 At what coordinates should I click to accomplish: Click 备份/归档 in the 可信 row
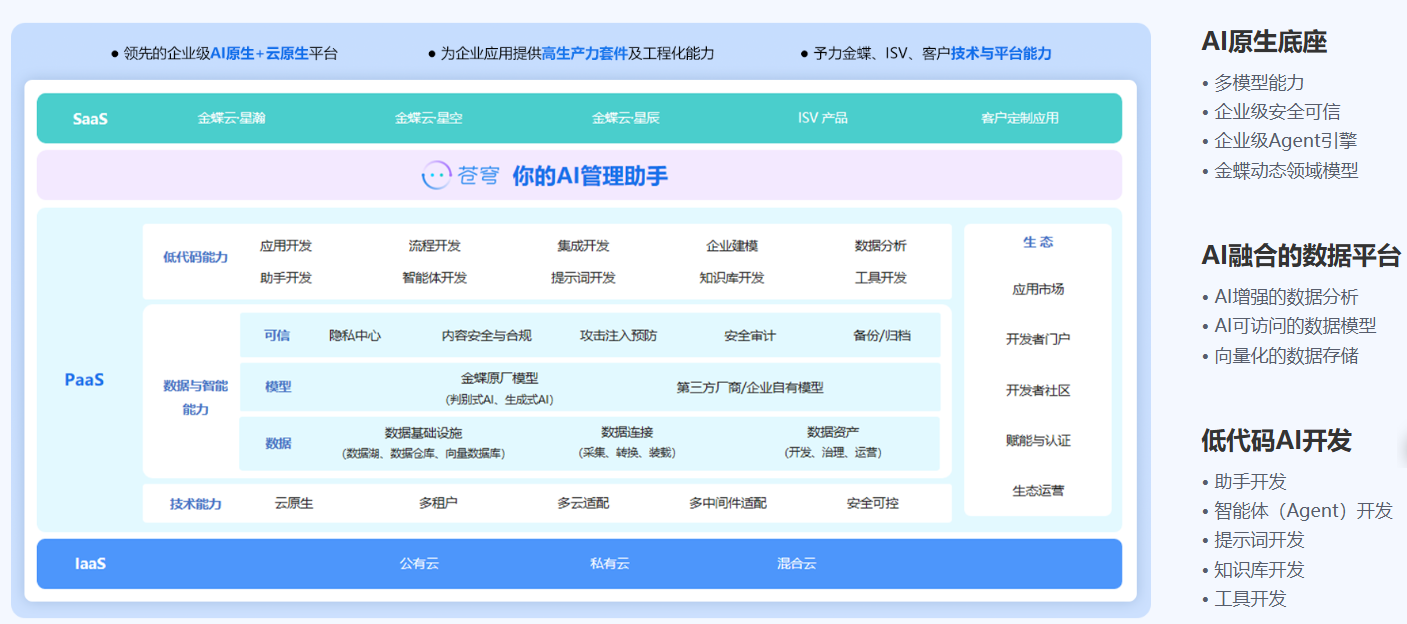click(882, 336)
